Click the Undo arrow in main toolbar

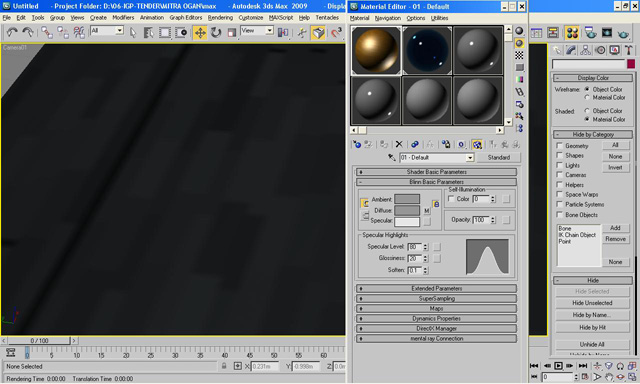[x=12, y=32]
